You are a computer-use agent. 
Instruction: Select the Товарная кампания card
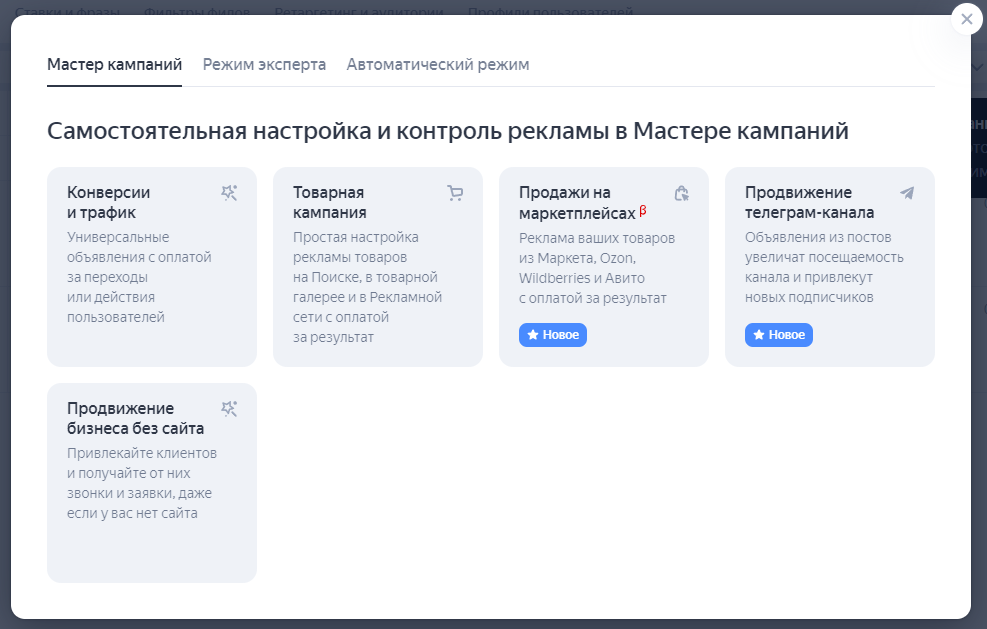point(377,265)
